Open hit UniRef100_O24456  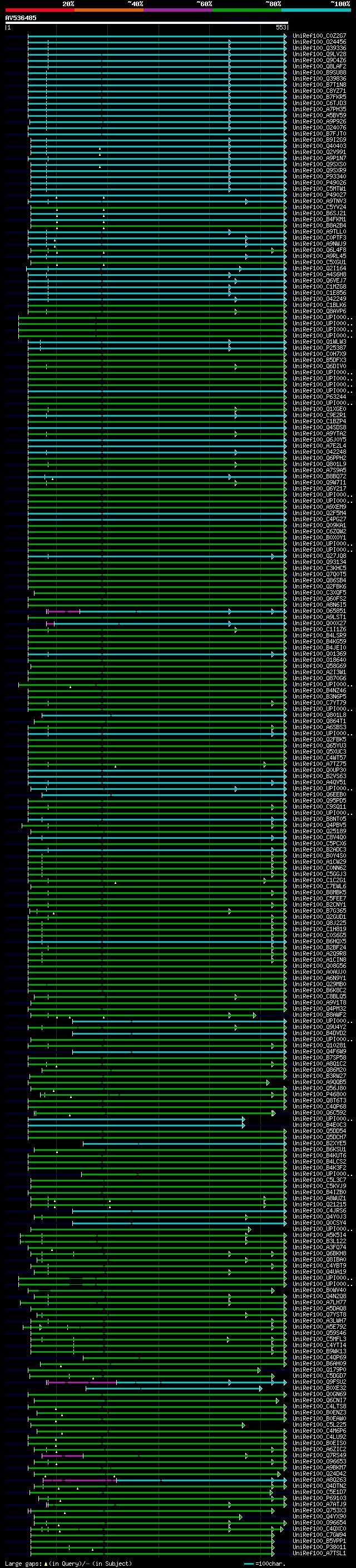click(319, 42)
